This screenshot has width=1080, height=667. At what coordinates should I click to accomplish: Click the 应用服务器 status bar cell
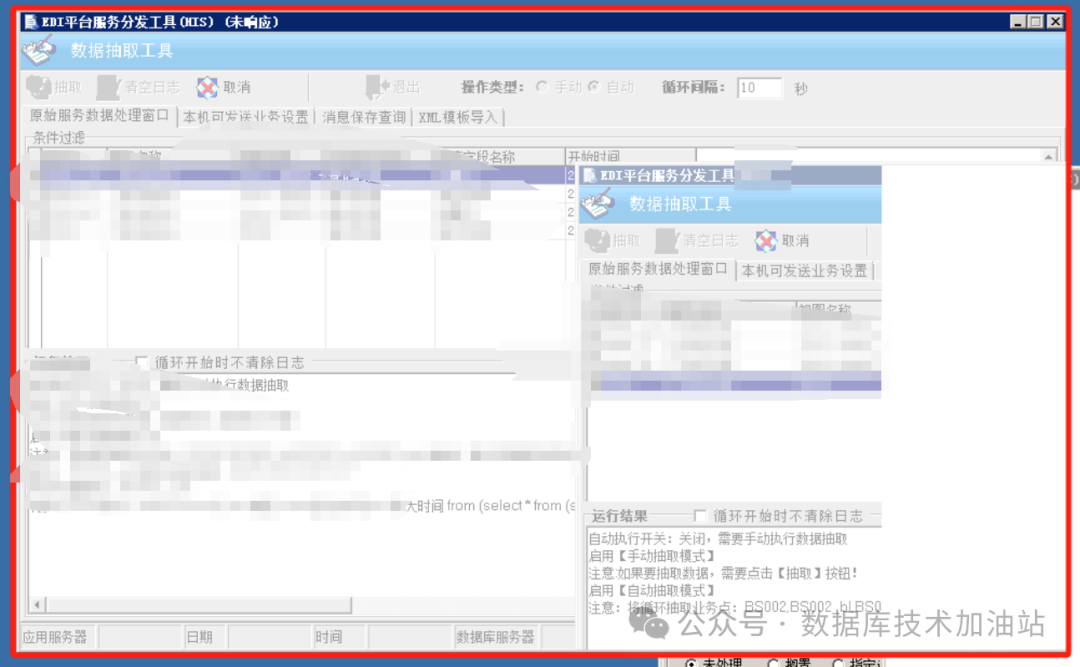pos(55,637)
